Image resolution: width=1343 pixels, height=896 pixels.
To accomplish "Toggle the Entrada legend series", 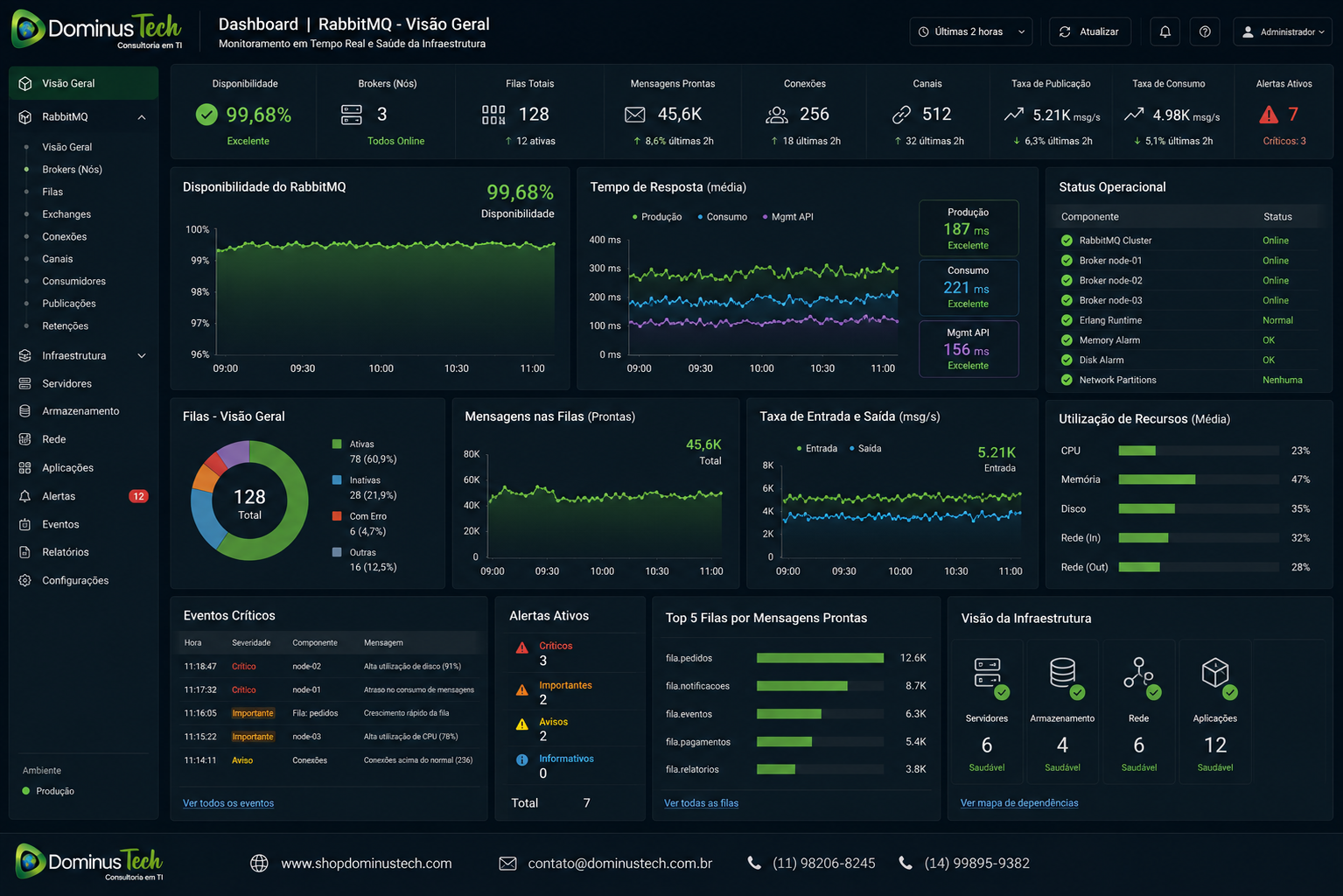I will point(817,449).
